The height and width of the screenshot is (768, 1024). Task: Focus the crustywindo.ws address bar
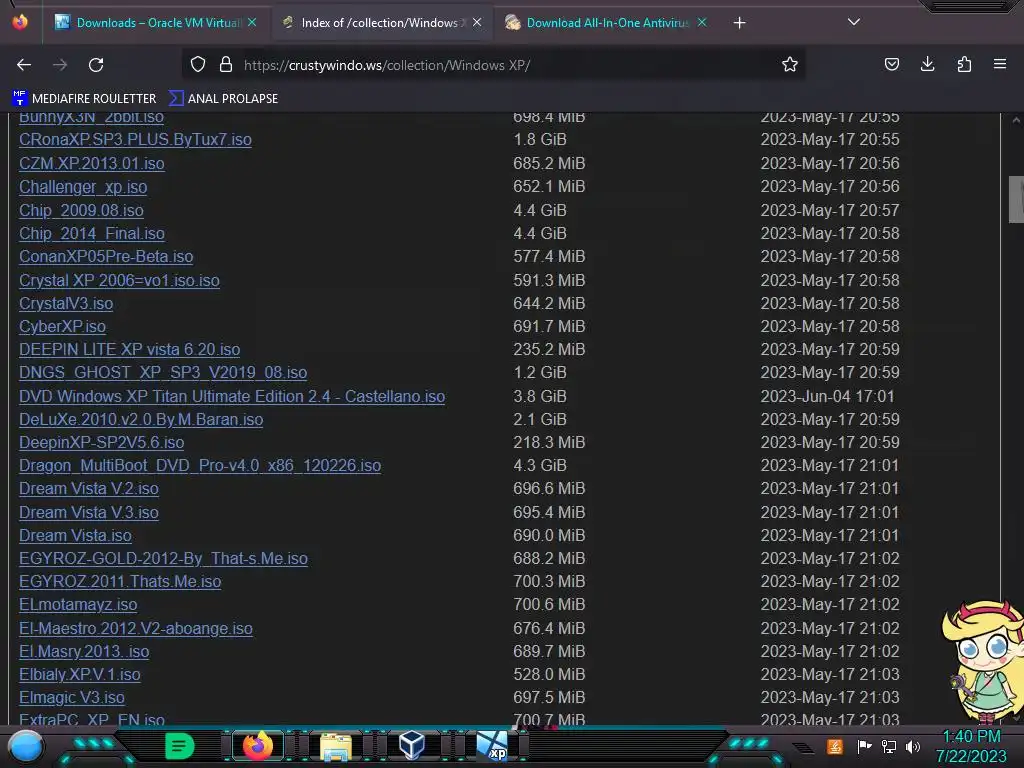pyautogui.click(x=493, y=65)
